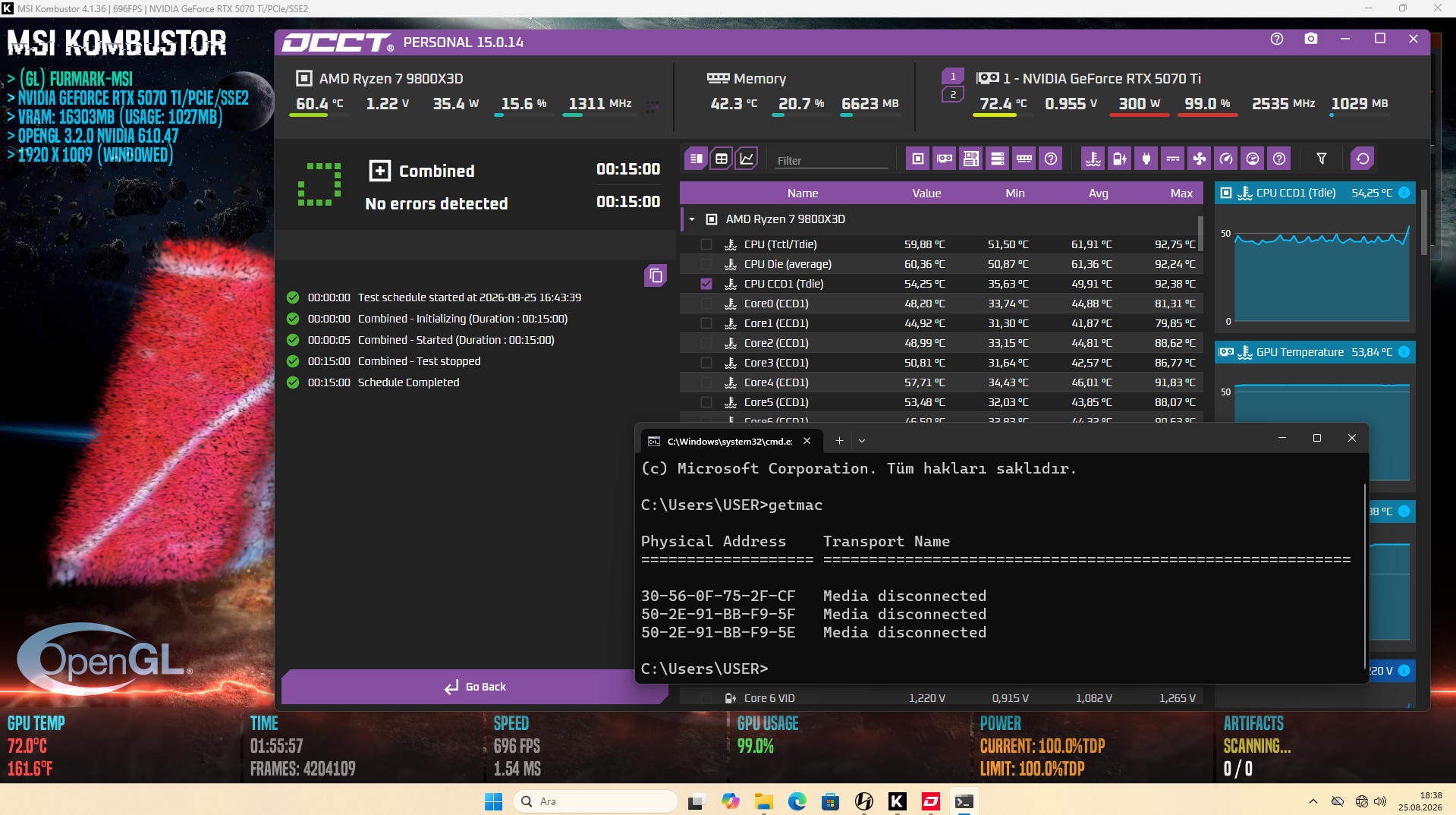Filter sensors by power plug icon

(x=1146, y=159)
